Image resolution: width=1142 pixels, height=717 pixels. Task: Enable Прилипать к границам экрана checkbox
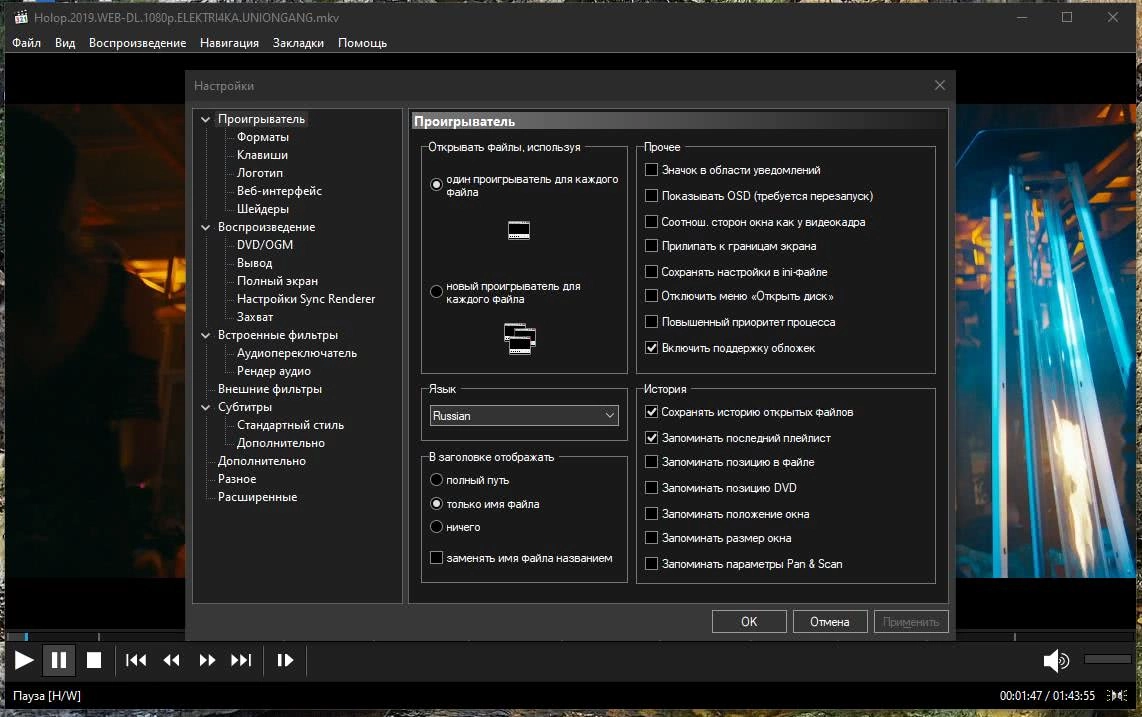652,246
